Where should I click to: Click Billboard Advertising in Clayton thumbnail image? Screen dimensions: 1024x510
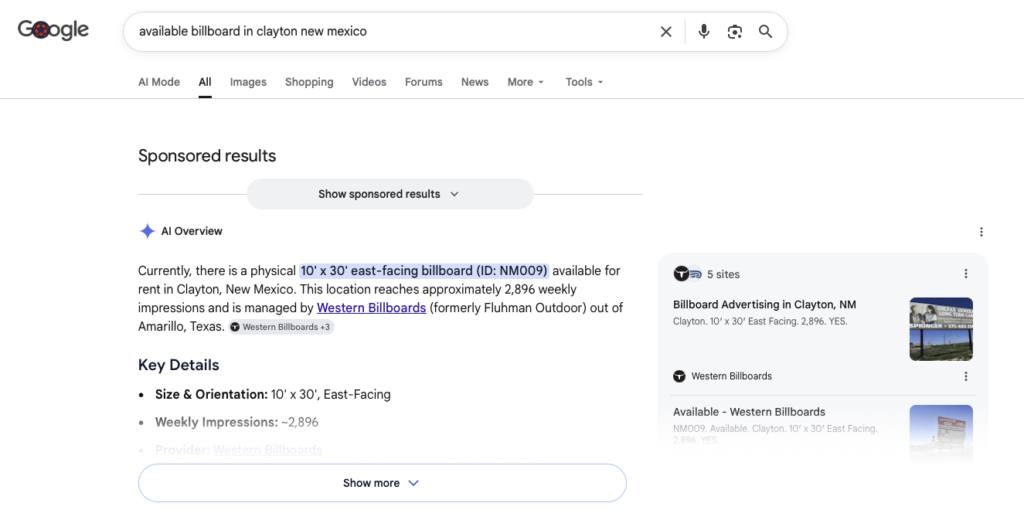(x=941, y=329)
